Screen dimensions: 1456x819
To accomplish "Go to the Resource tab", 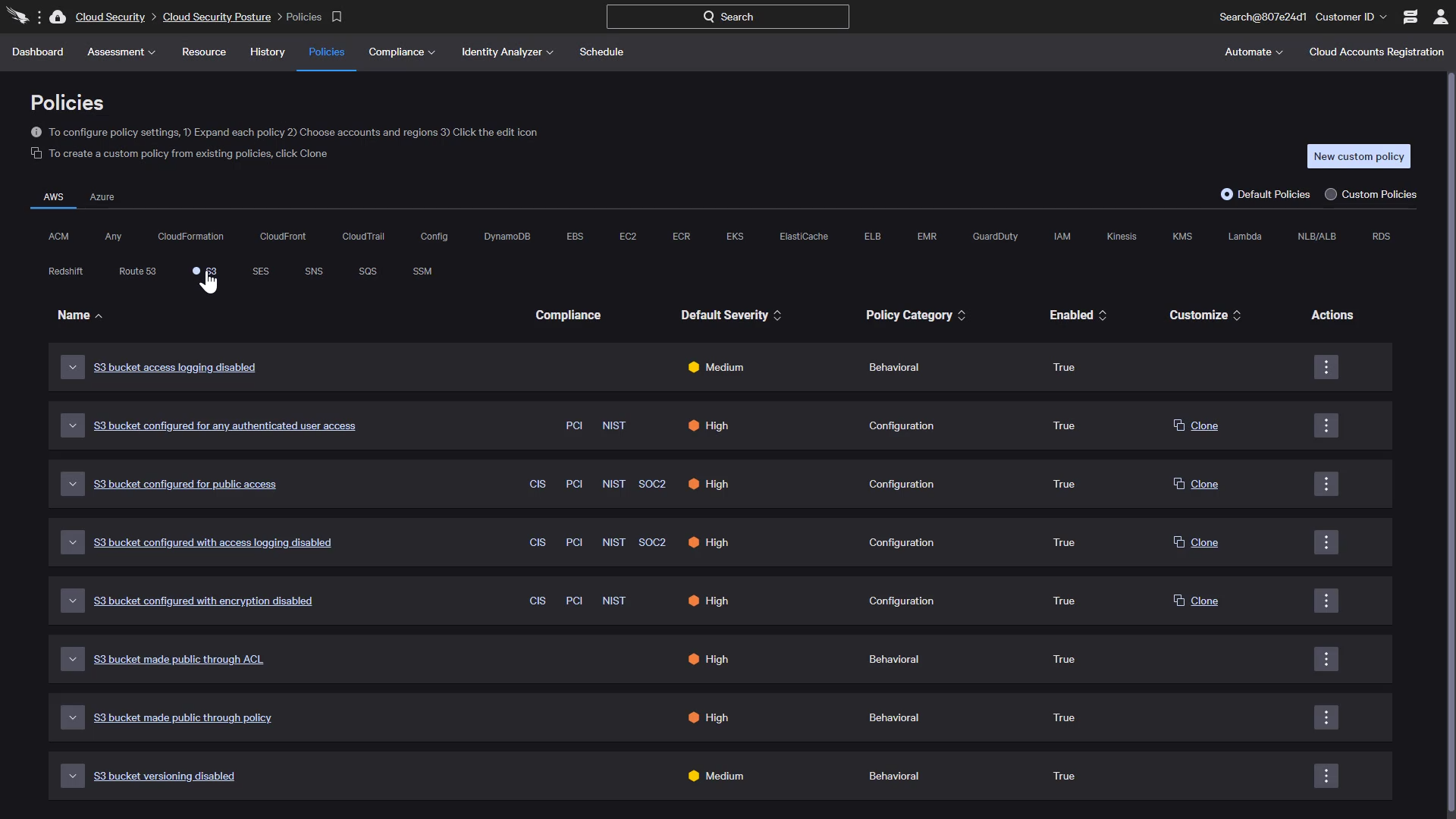I will 204,52.
